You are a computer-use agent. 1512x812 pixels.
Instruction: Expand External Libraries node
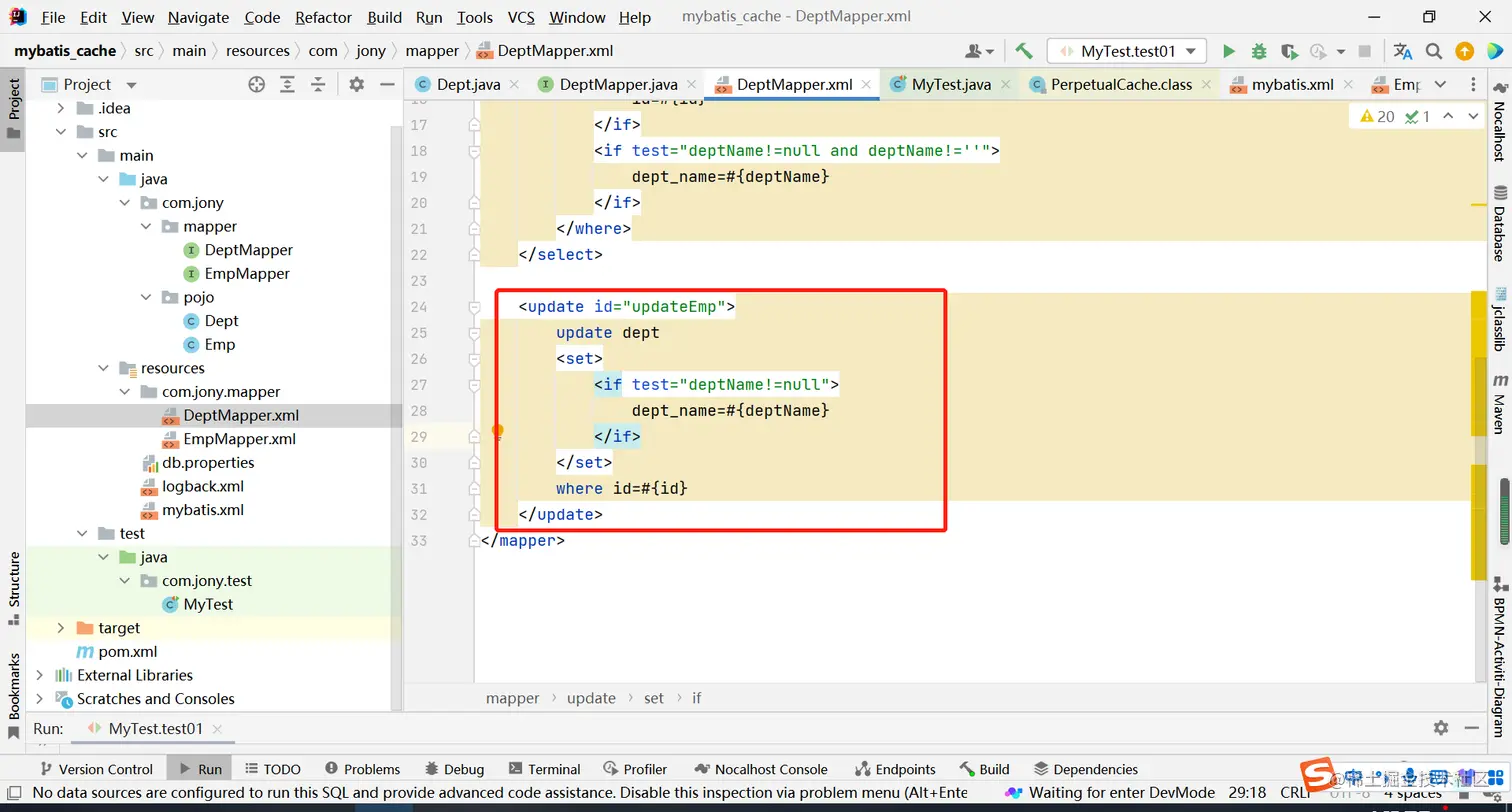coord(40,675)
